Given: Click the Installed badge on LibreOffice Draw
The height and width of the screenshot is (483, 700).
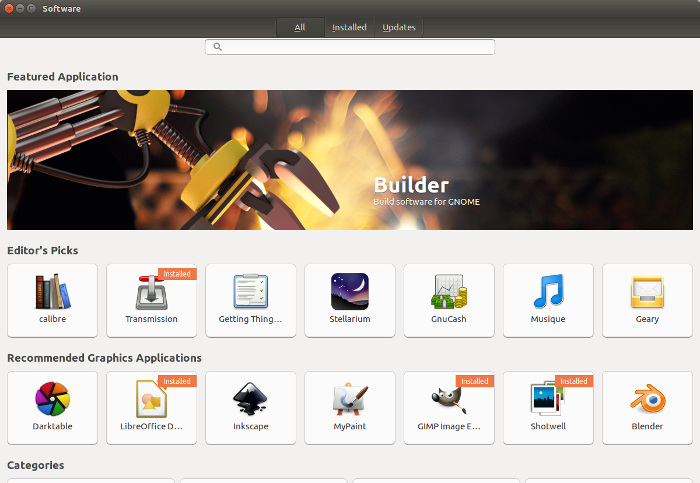Looking at the screenshot, I should [177, 381].
